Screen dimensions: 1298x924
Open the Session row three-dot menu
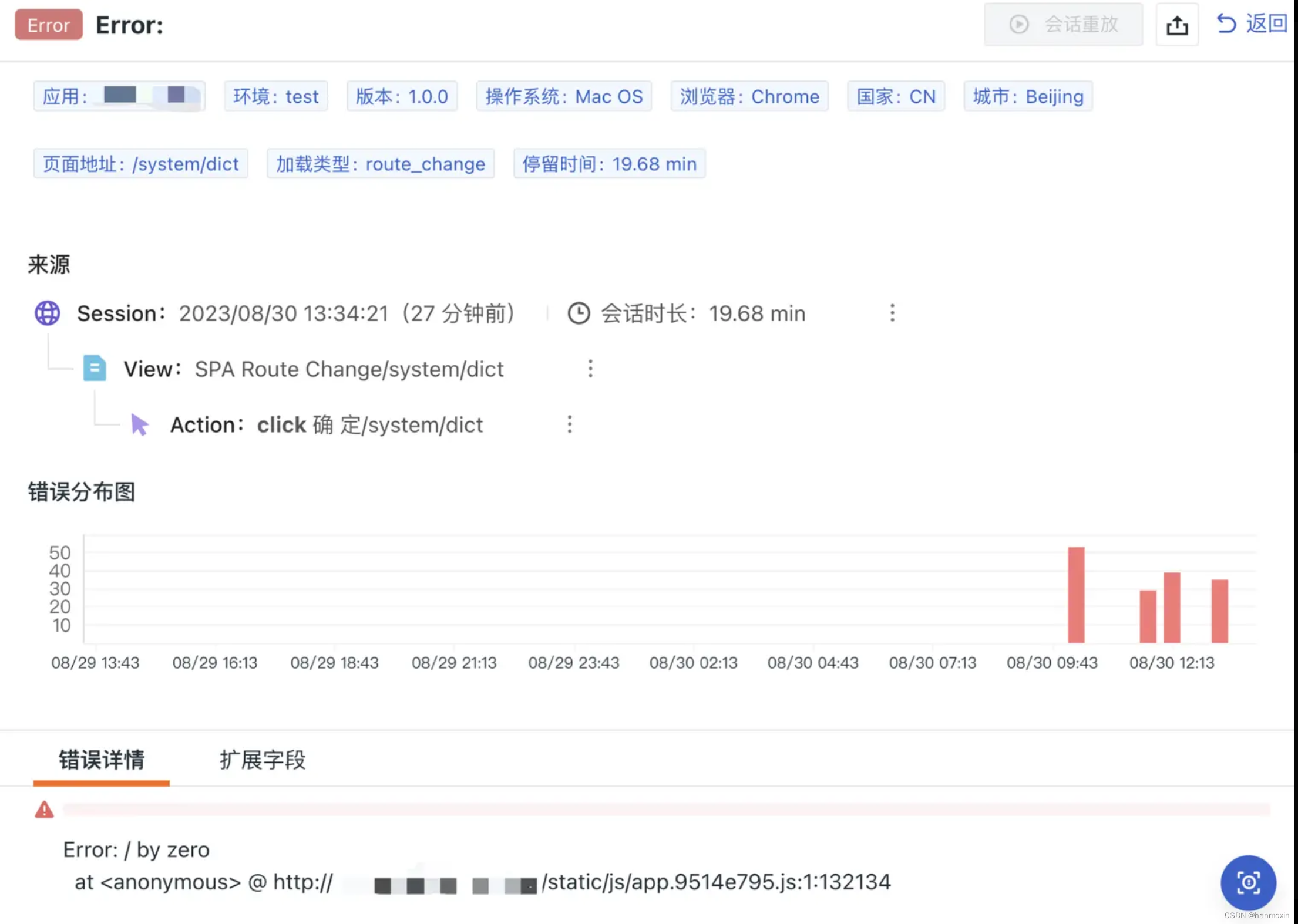point(892,313)
